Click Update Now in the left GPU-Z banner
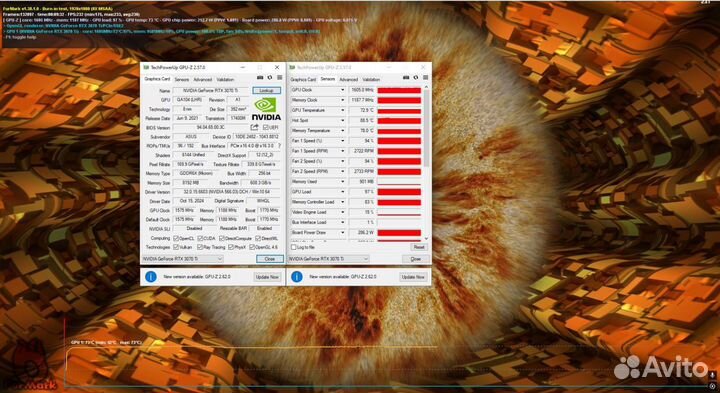The height and width of the screenshot is (393, 720). 267,277
